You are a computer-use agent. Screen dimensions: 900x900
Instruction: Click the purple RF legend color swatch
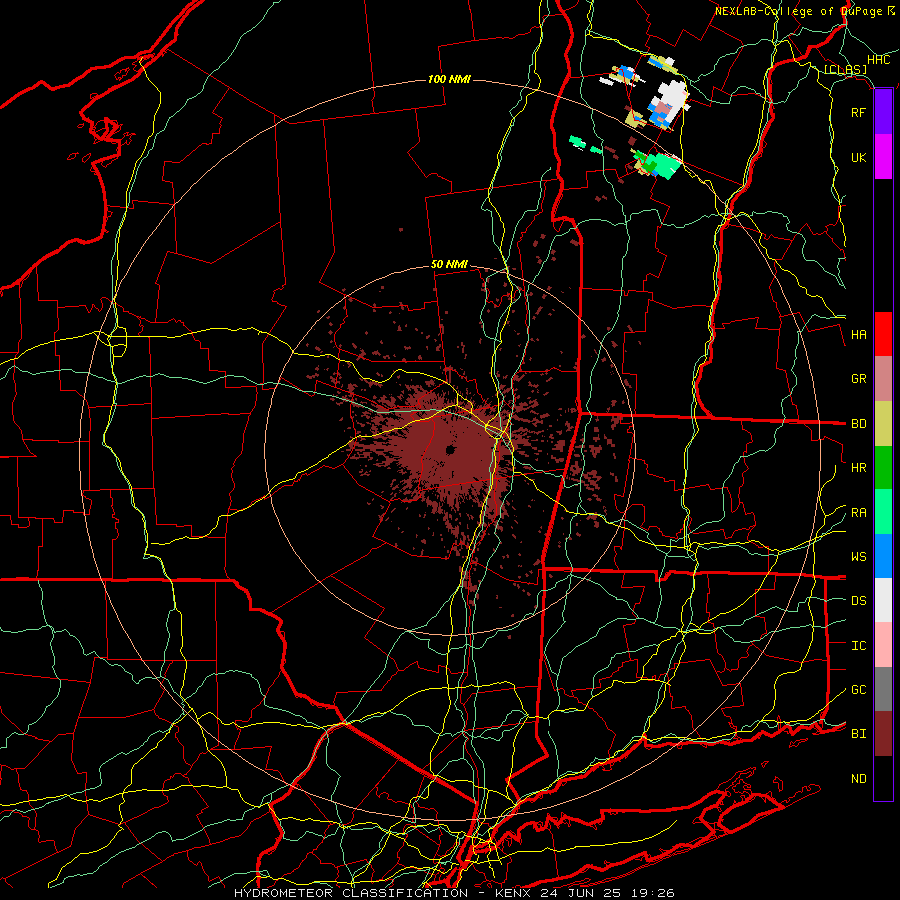pos(883,112)
